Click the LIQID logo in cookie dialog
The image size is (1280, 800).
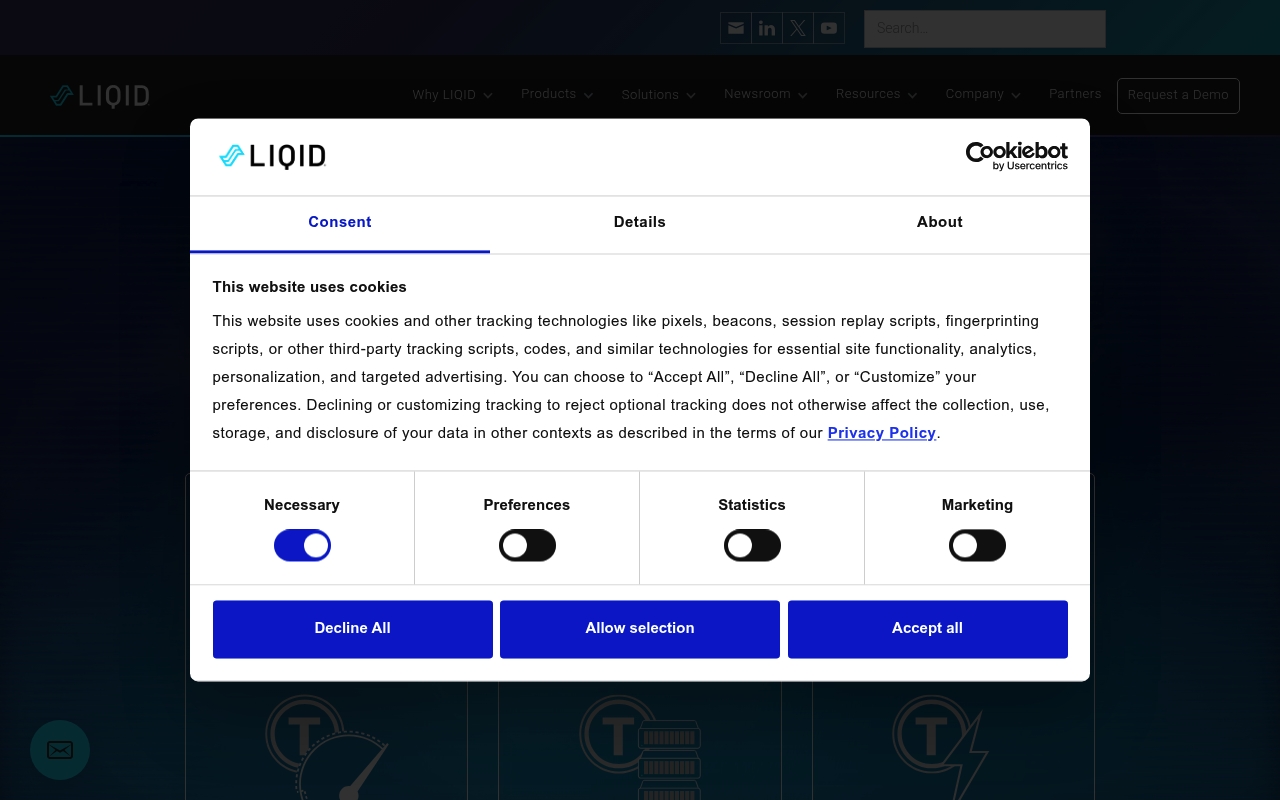pyautogui.click(x=273, y=156)
